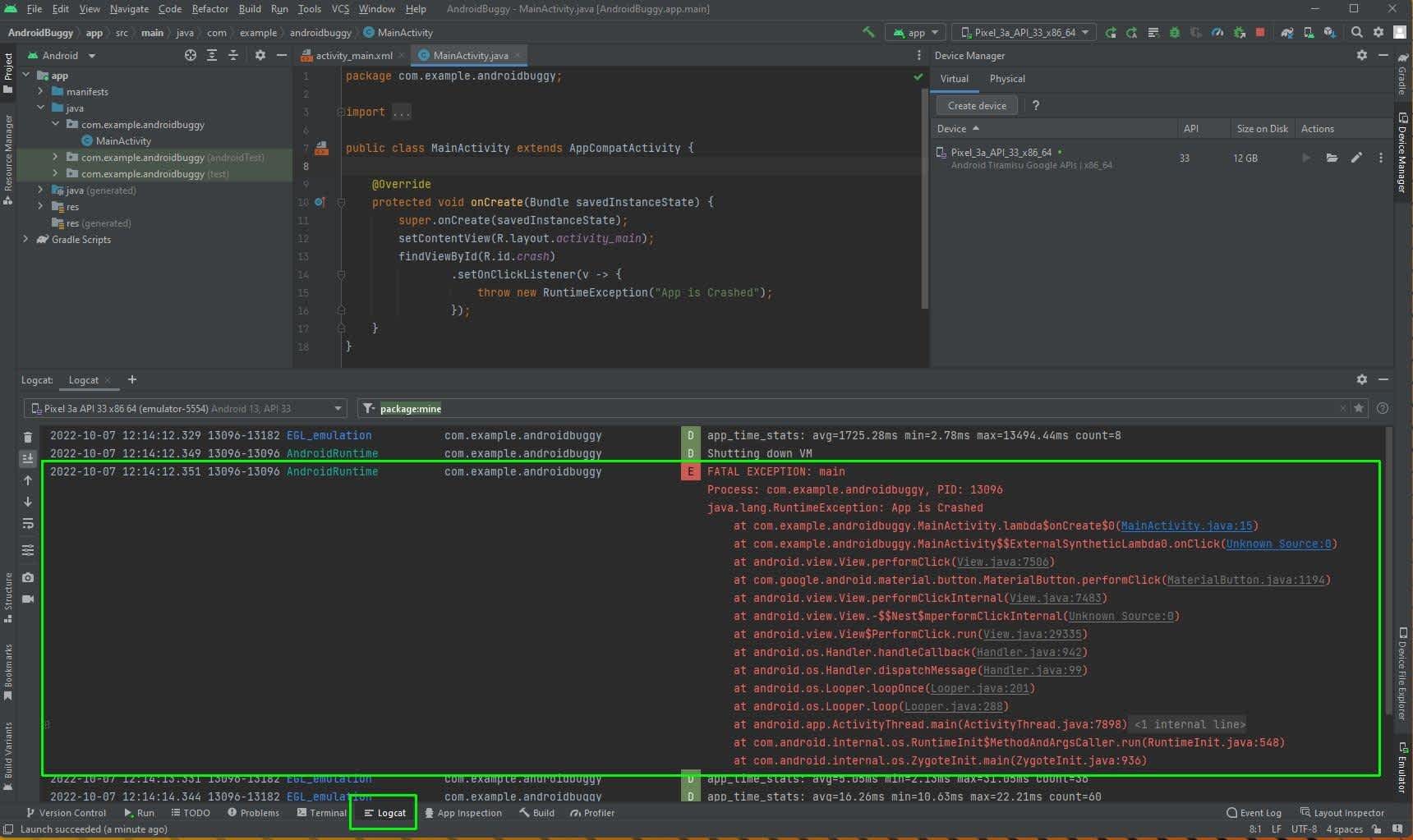1413x840 pixels.
Task: Open the MainActivity.java:15 stack trace link
Action: (1186, 526)
